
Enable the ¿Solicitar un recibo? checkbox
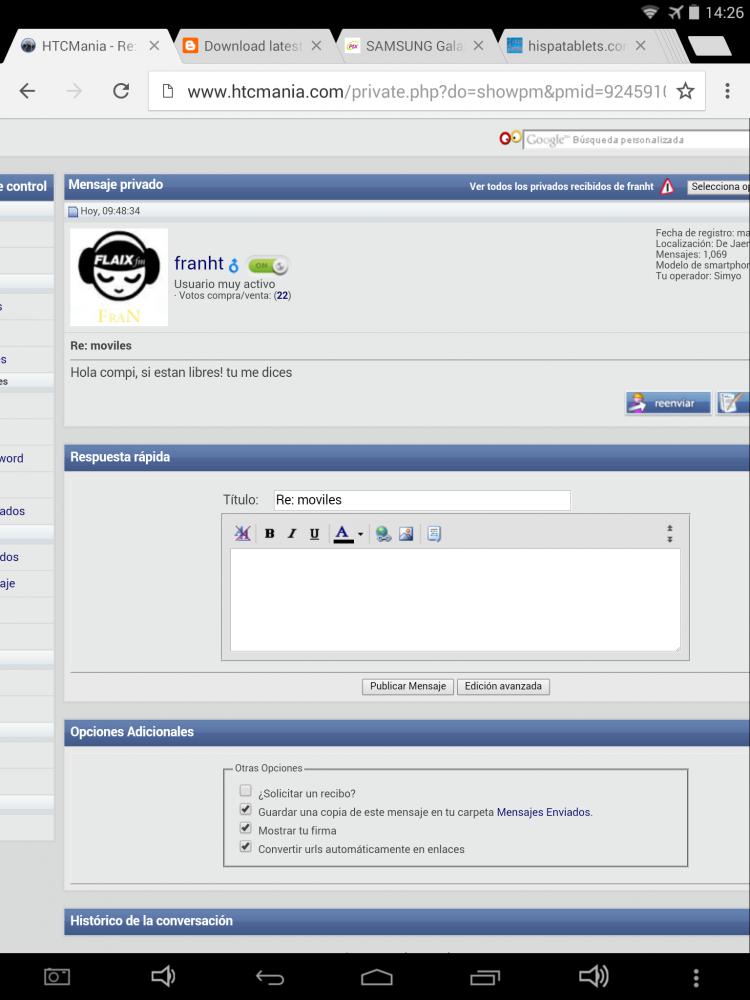tap(245, 791)
